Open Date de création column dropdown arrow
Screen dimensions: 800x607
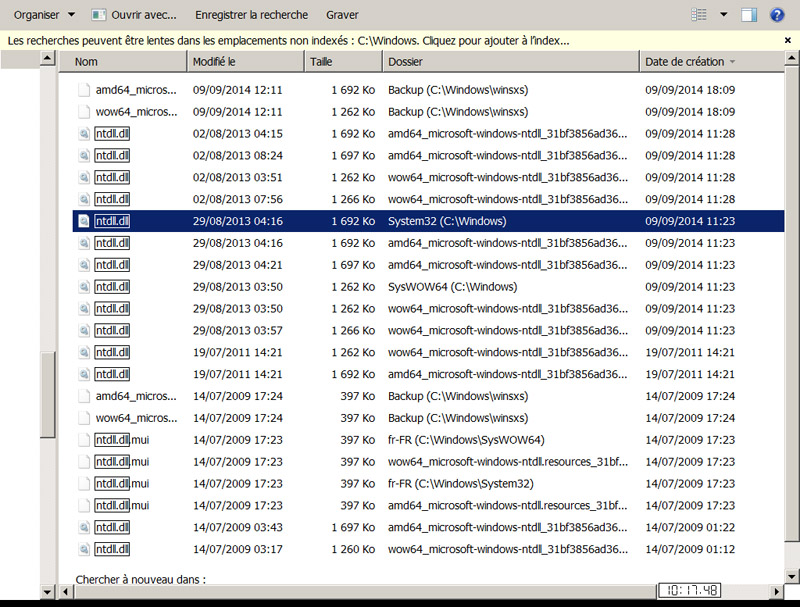[x=733, y=62]
